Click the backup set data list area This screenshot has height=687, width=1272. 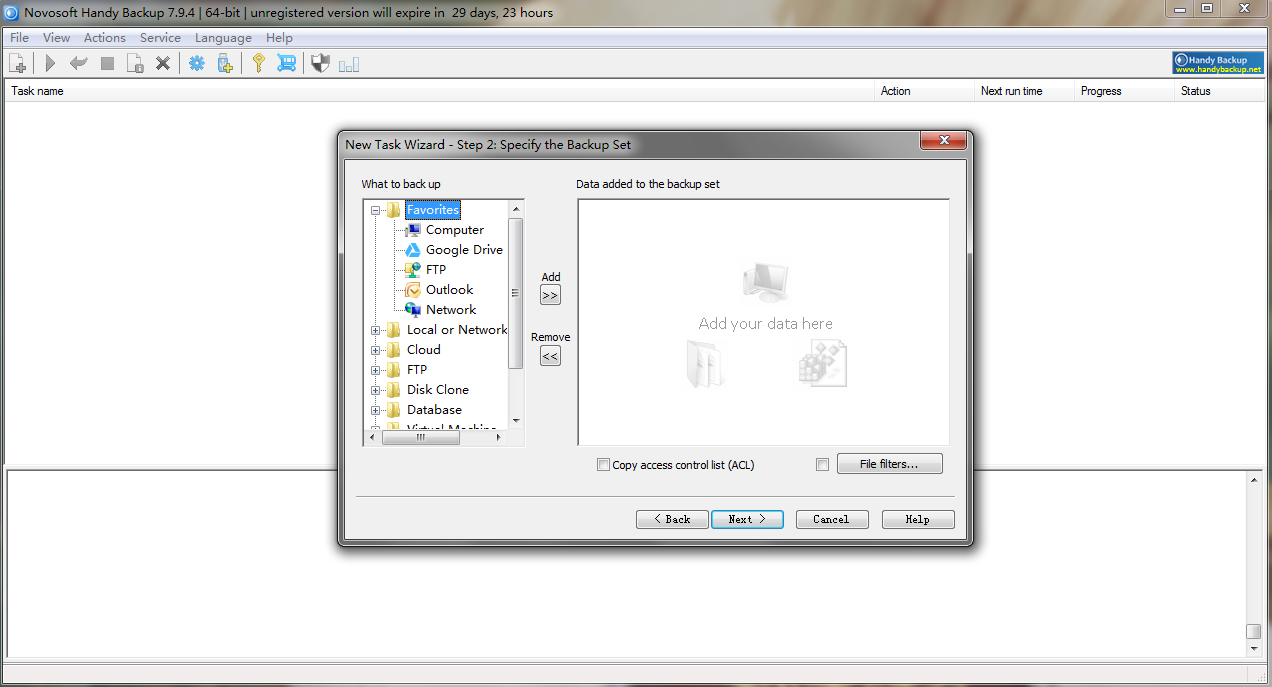coord(763,322)
